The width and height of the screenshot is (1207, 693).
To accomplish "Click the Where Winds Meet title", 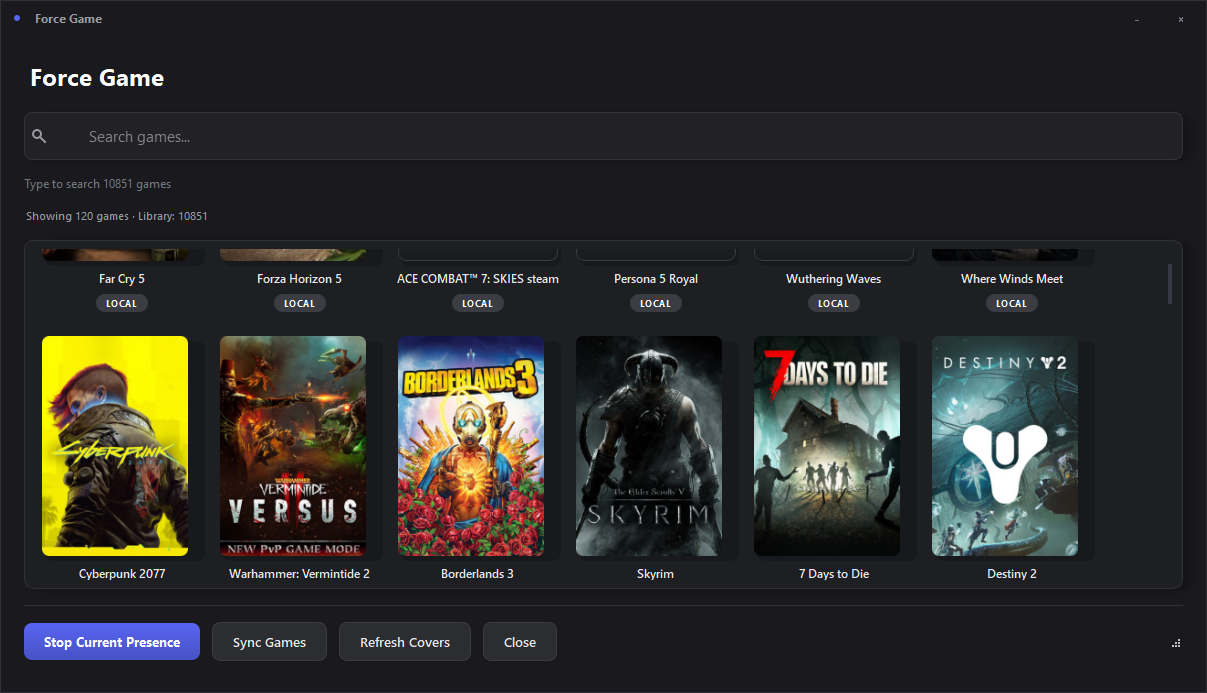I will click(x=1012, y=279).
